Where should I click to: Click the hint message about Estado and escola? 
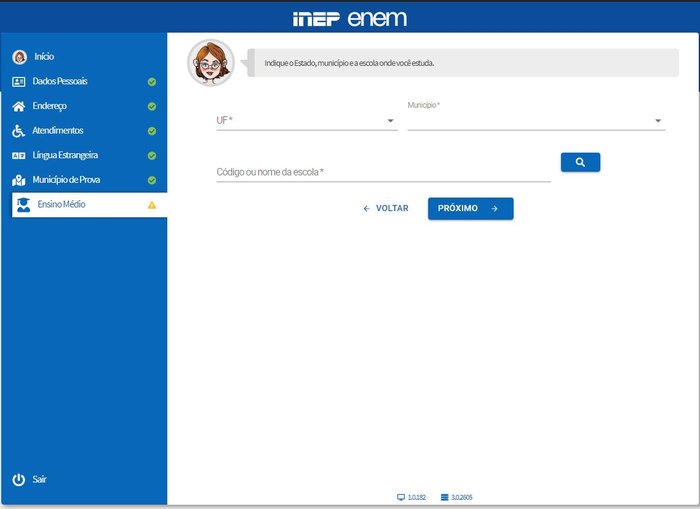click(x=463, y=63)
